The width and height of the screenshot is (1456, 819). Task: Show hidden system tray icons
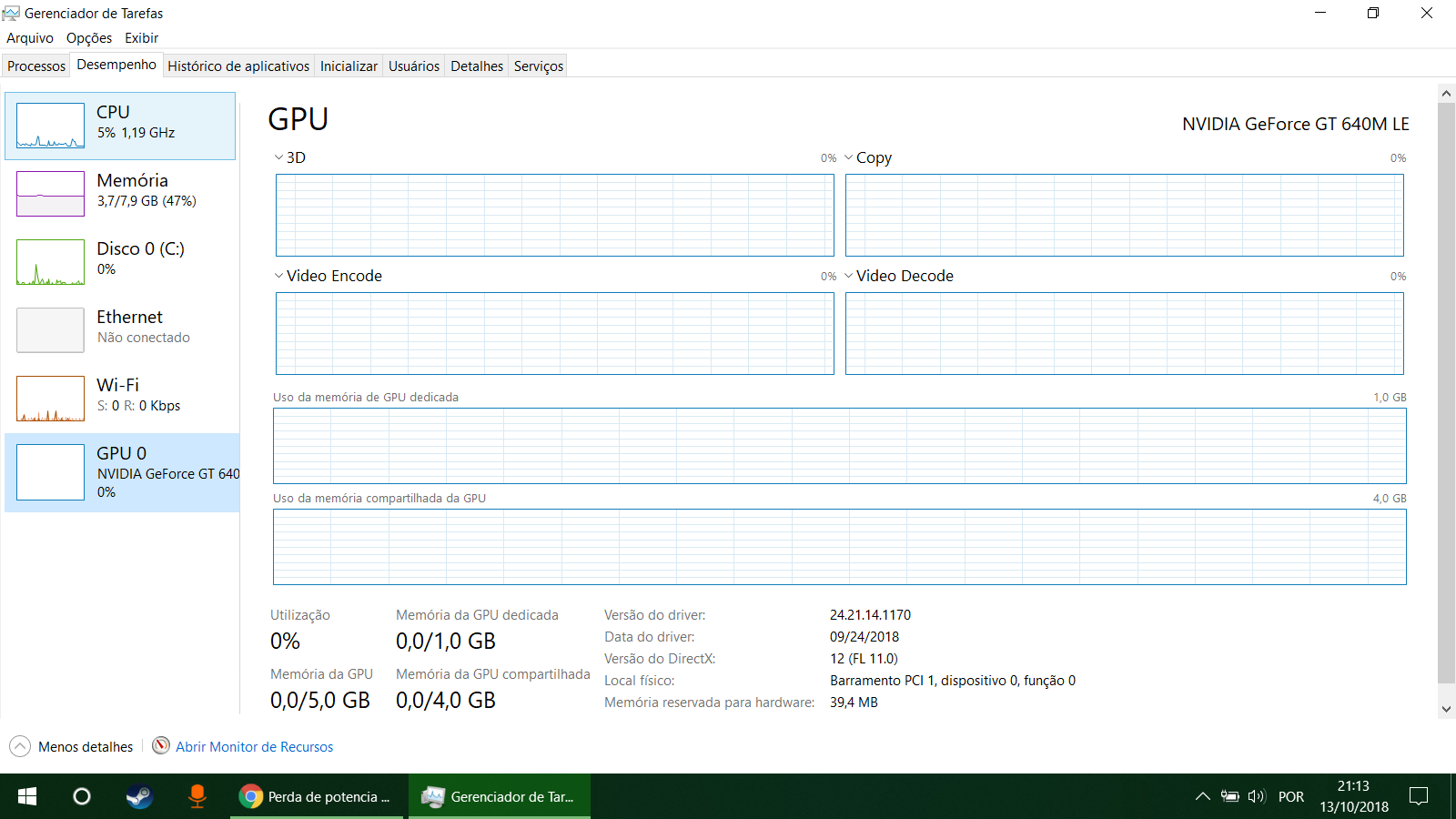coord(1202,796)
